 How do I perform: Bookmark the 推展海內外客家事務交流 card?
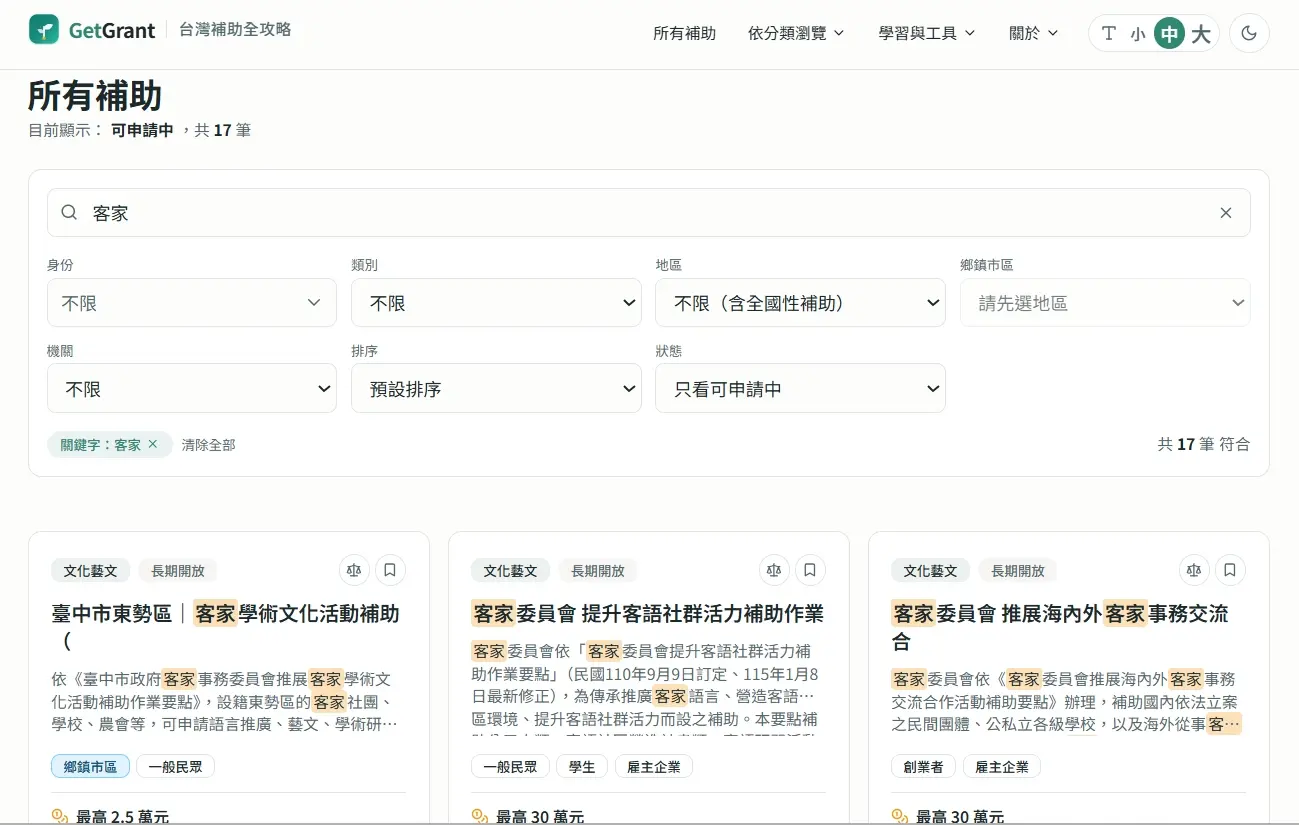[x=1230, y=570]
